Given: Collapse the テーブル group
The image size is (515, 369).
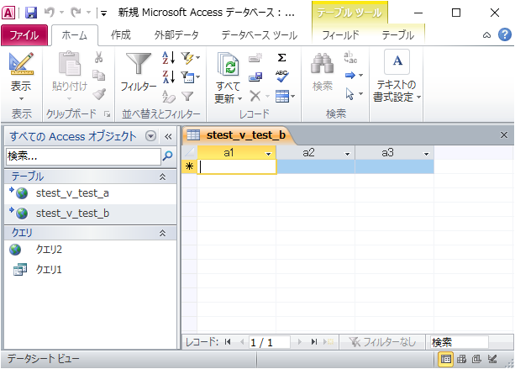Looking at the screenshot, I should 162,177.
